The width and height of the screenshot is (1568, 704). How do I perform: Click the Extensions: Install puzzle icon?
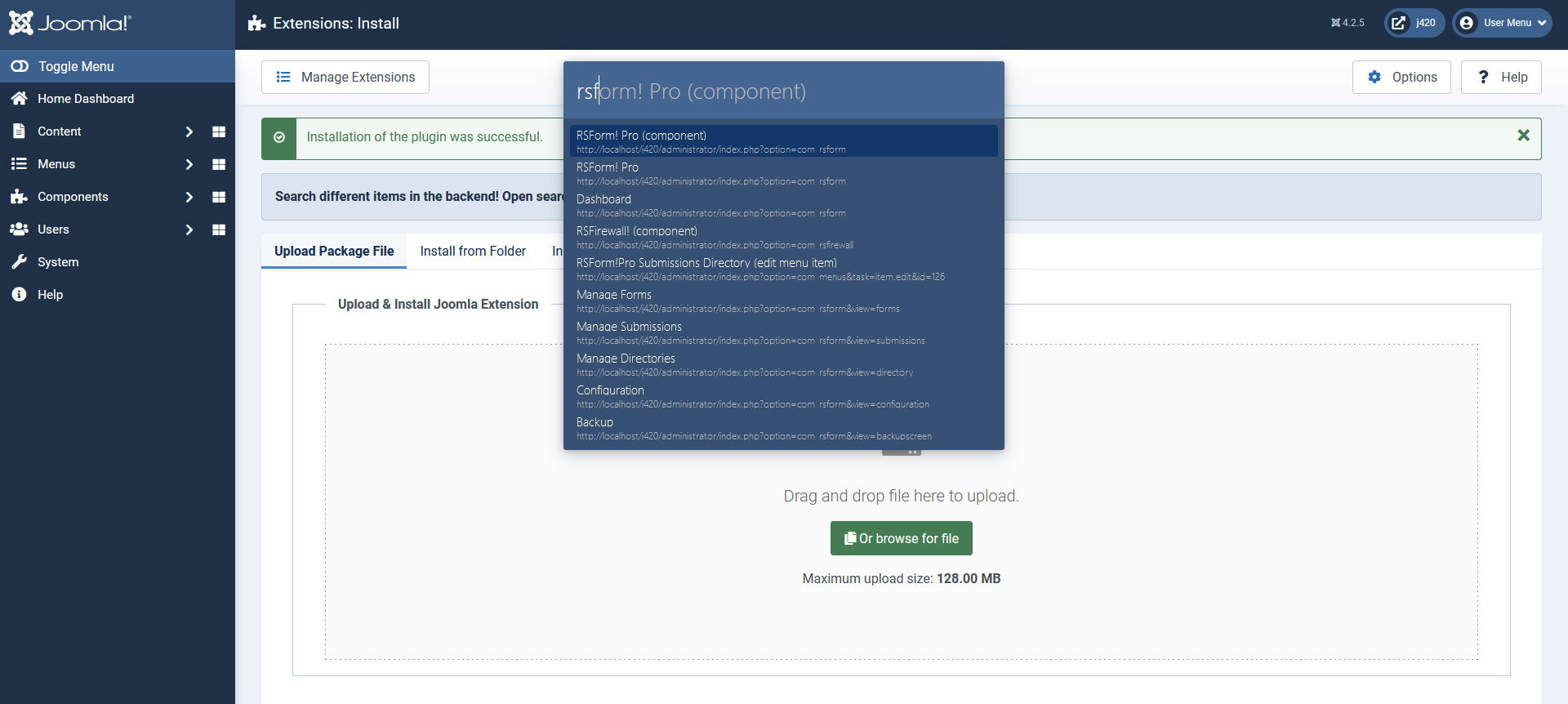[257, 23]
